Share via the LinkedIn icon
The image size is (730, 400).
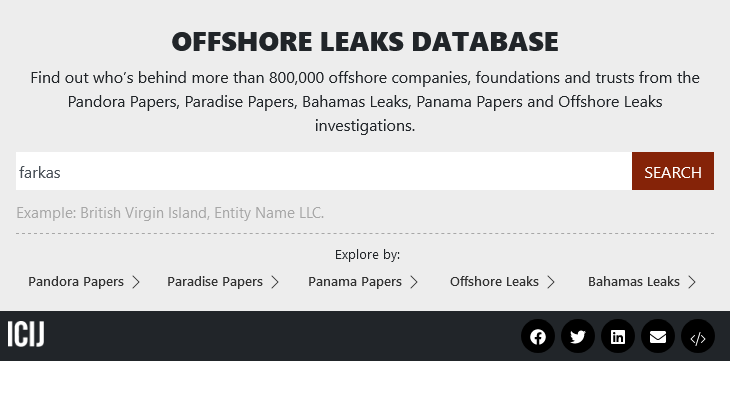[x=618, y=336]
